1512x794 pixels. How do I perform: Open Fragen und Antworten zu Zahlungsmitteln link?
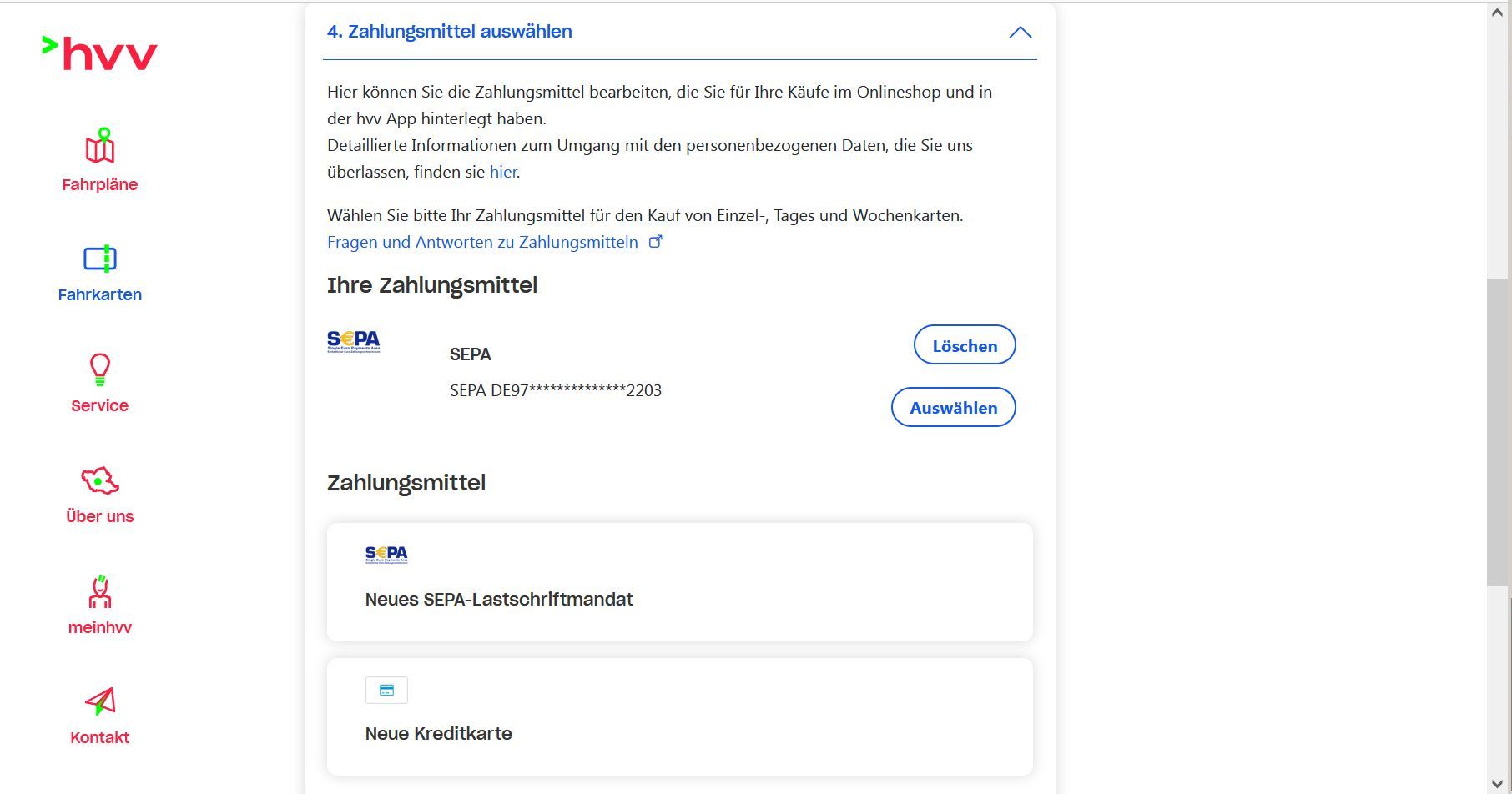point(483,242)
